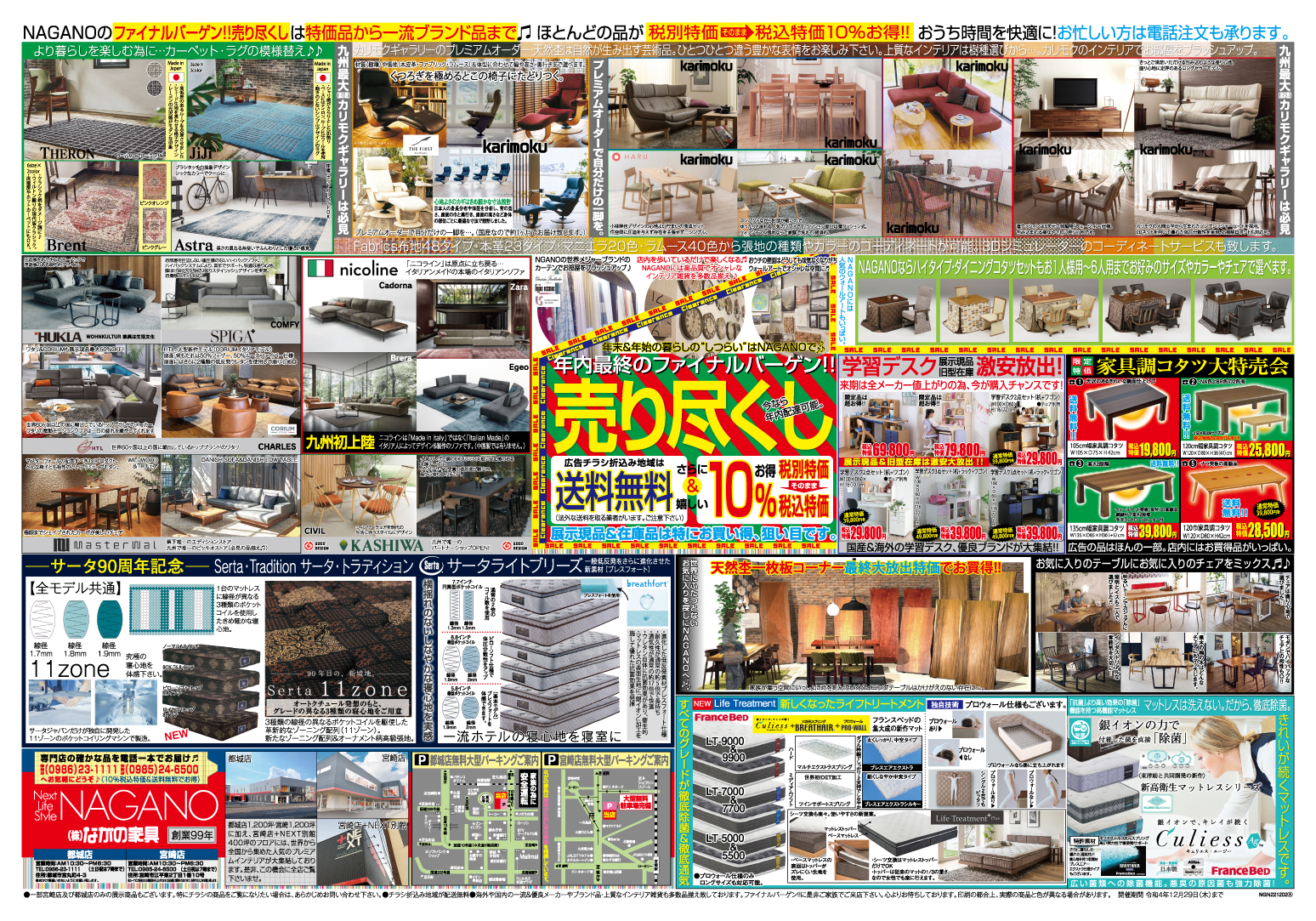The height and width of the screenshot is (921, 1316).
Task: Click the THERON rug name
Action: click(68, 154)
